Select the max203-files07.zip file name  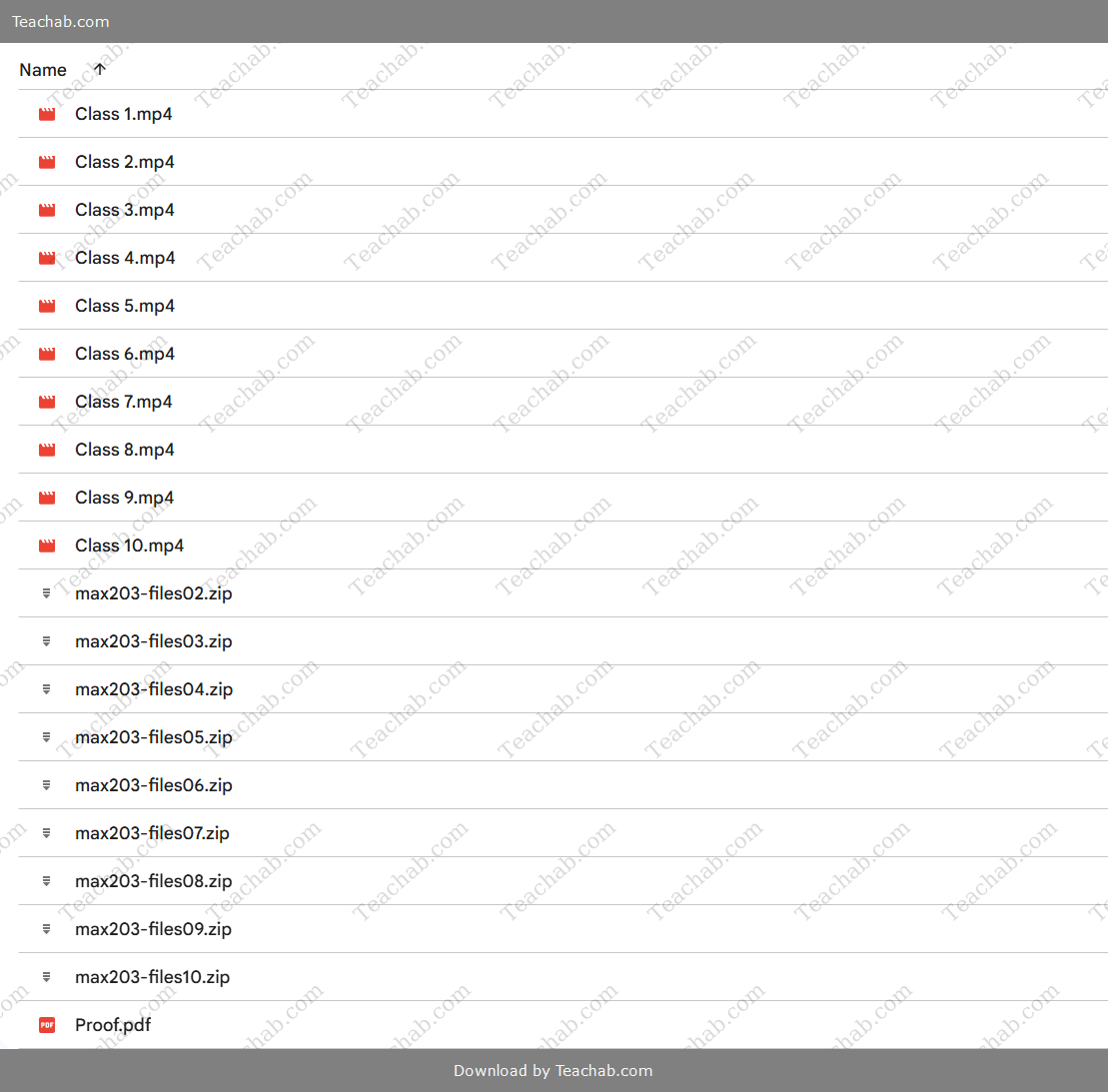tap(152, 833)
